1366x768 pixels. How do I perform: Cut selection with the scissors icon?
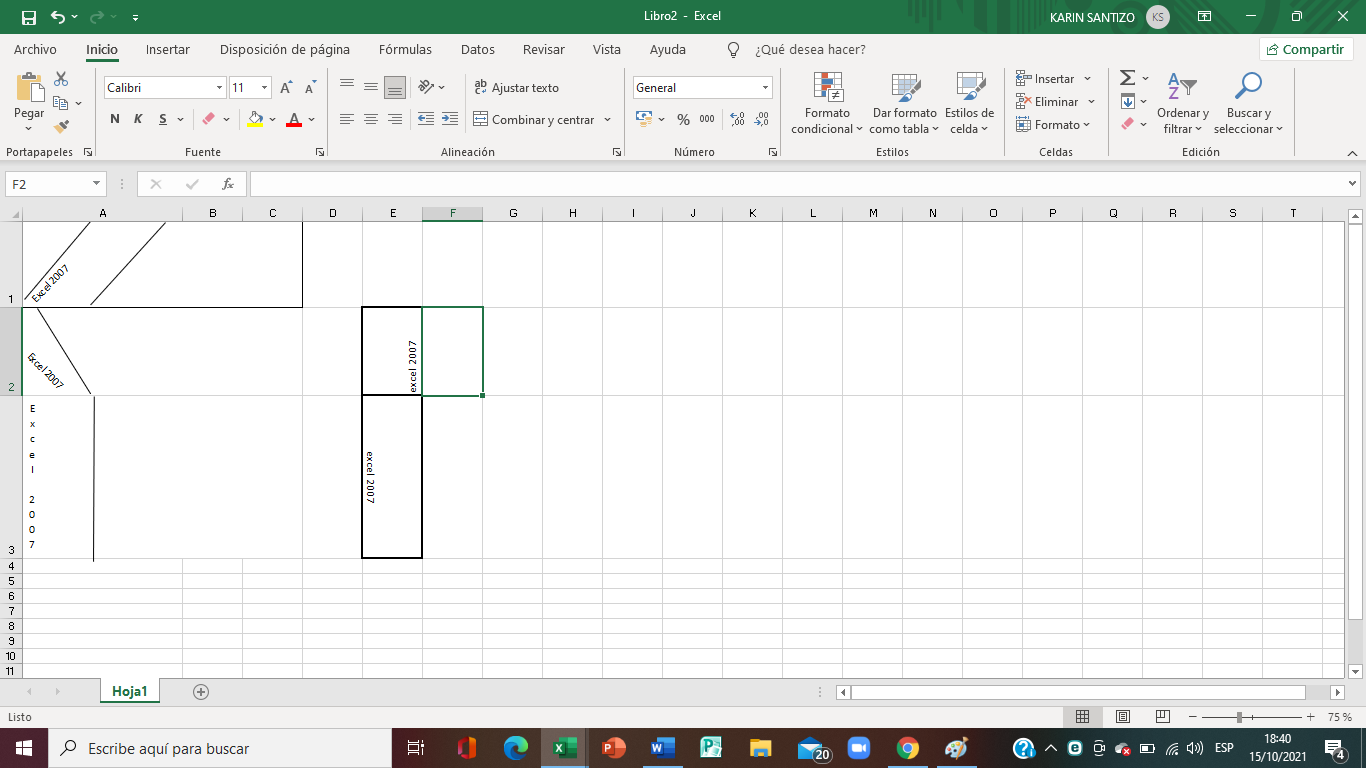pos(61,79)
